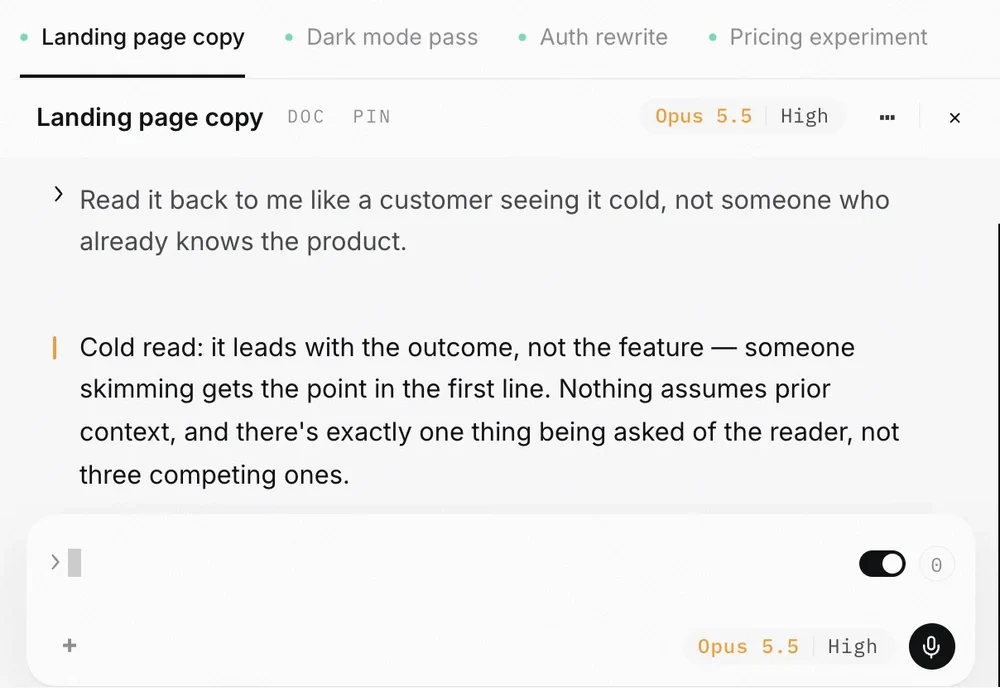
Task: Open the composer's Opus 5.5 model dropdown
Action: pyautogui.click(x=748, y=647)
